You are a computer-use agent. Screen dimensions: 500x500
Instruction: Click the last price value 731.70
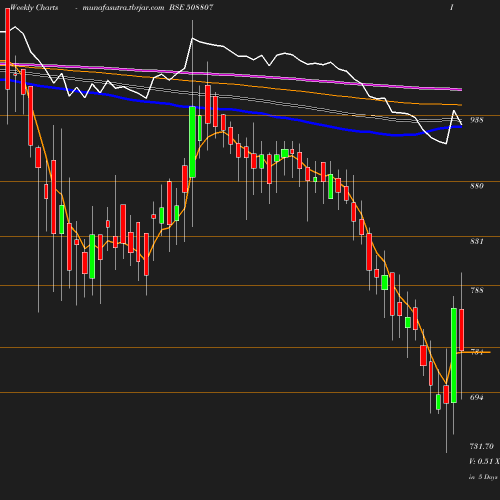[482, 446]
